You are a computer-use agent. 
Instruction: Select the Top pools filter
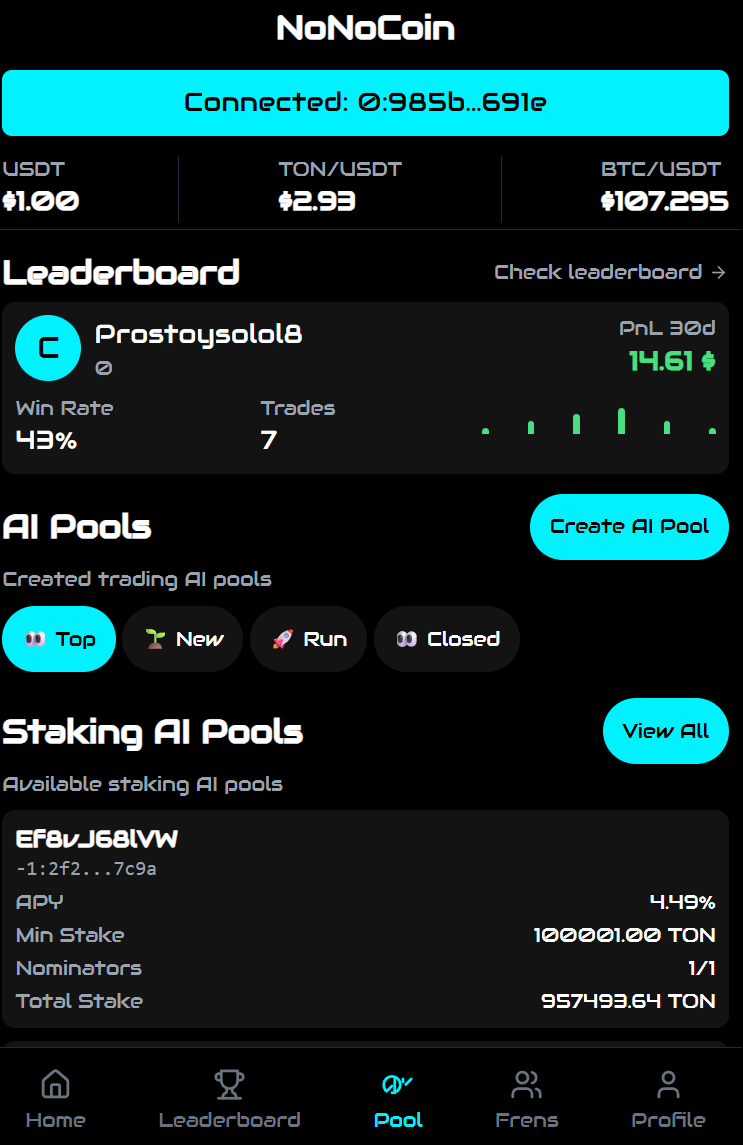[59, 639]
